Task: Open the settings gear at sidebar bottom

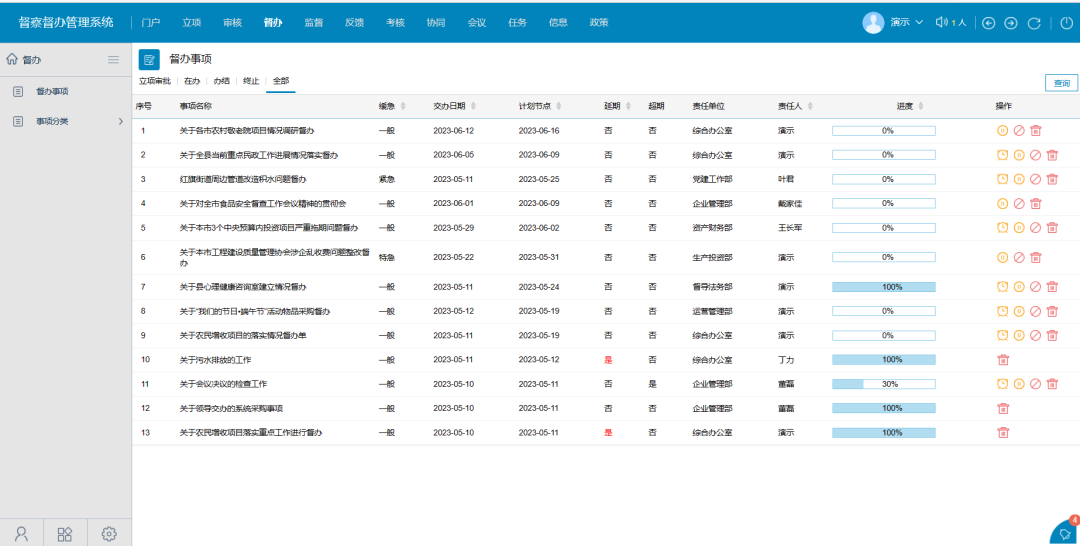Action: [x=109, y=533]
